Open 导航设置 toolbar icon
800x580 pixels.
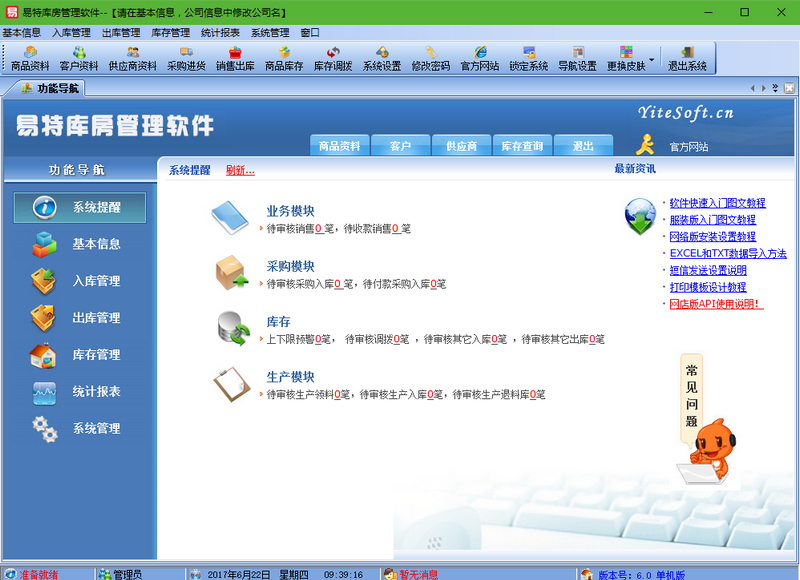point(577,59)
